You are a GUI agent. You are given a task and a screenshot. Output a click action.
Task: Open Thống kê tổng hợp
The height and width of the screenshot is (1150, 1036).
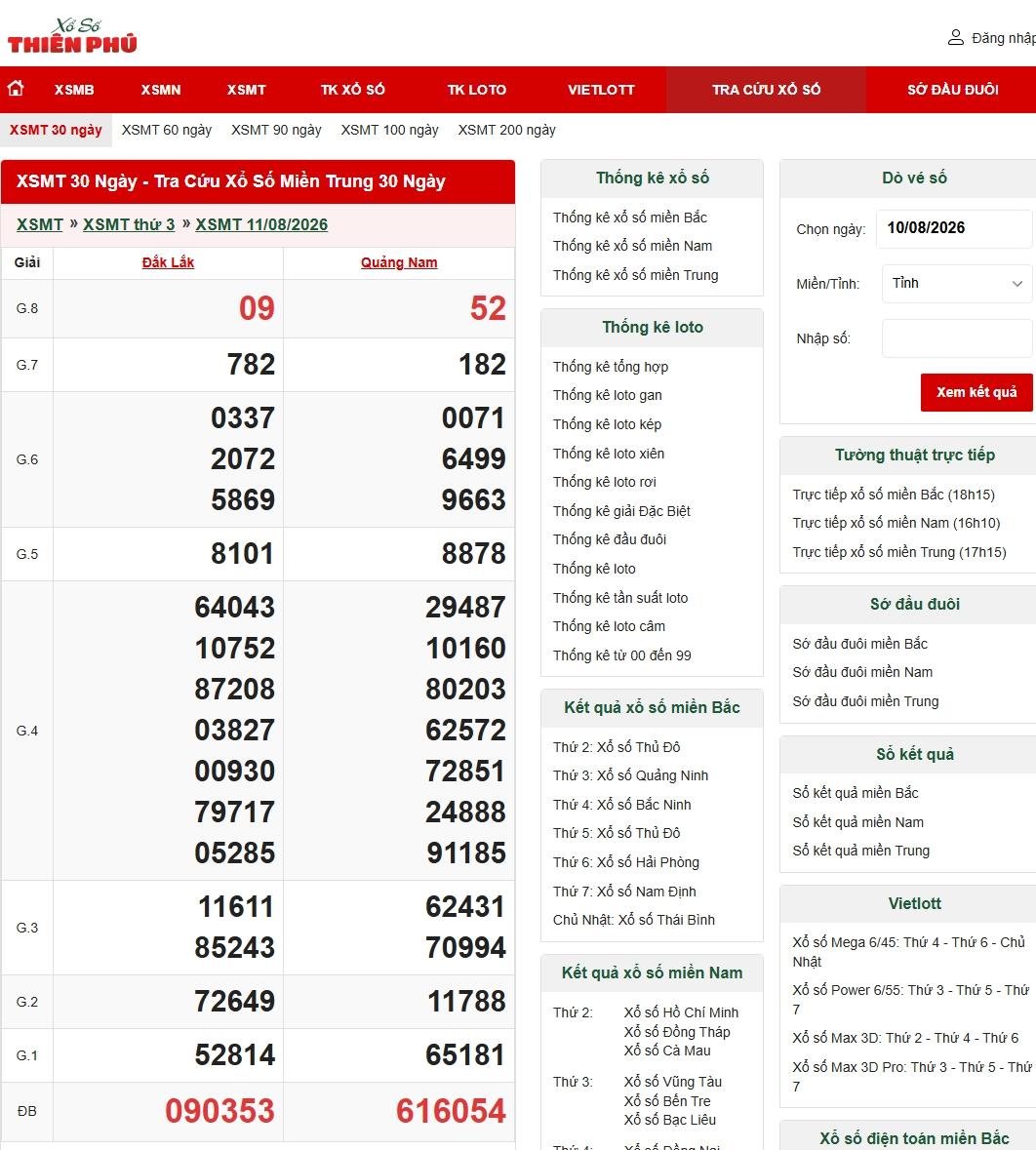(x=611, y=367)
